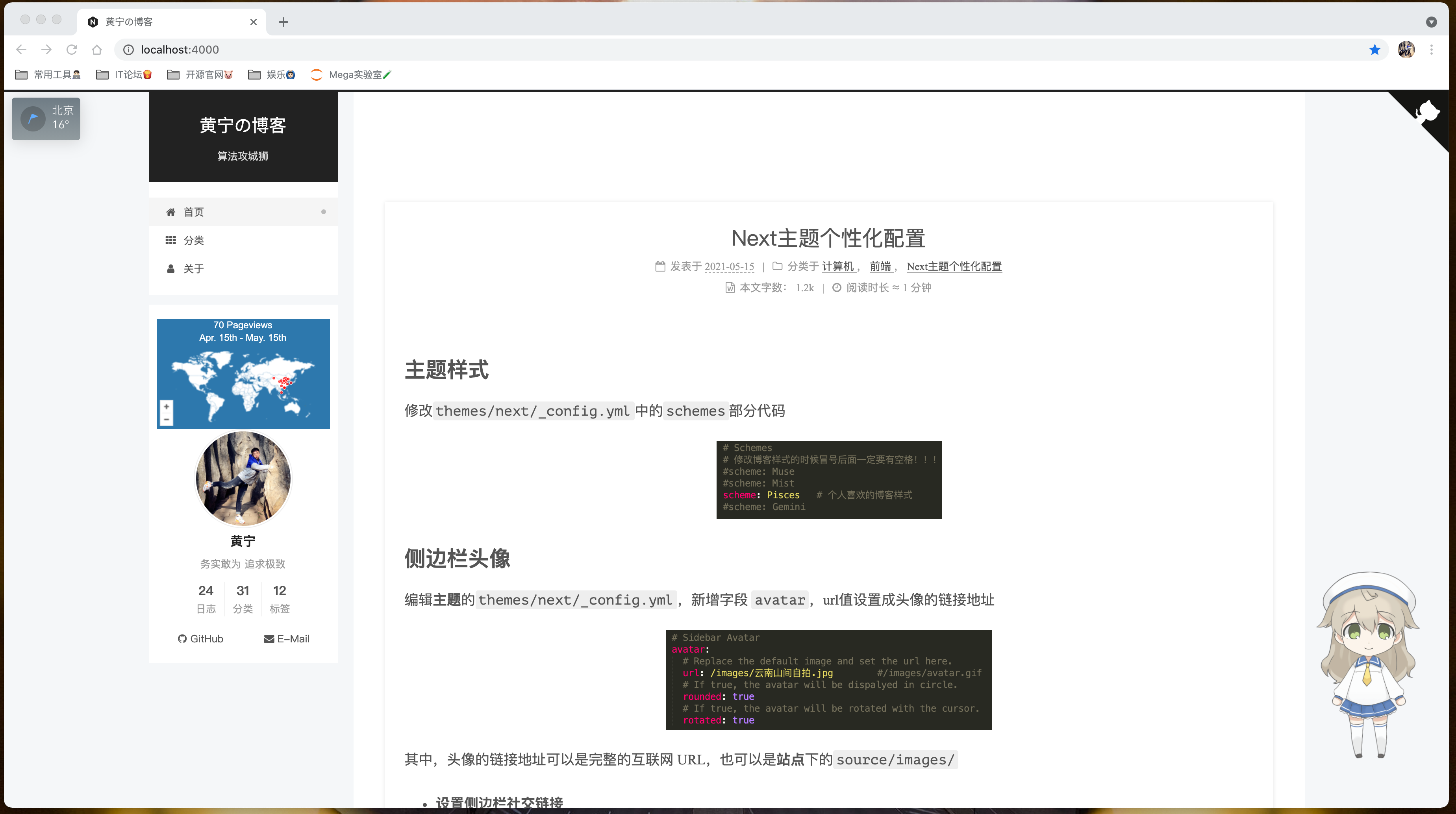The height and width of the screenshot is (814, 1456).
Task: Click the 2021-05-15 post date
Action: 729,266
